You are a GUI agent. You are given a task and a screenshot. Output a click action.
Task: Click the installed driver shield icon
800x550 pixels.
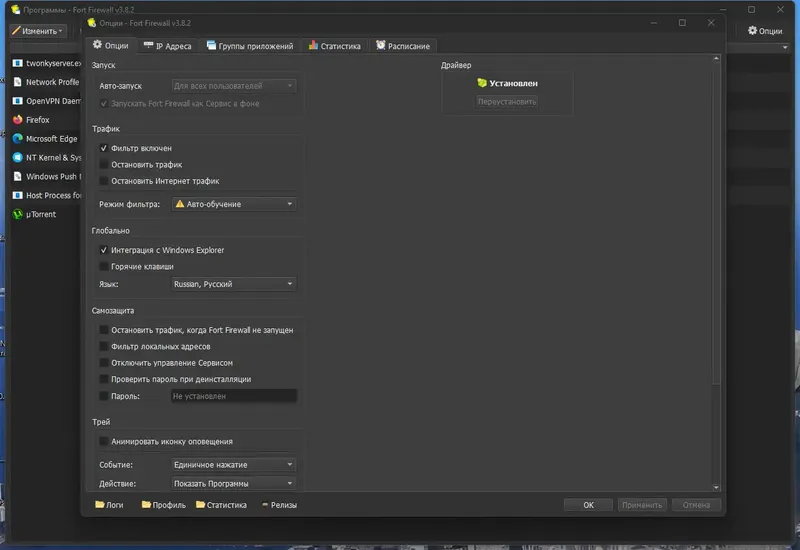(482, 83)
